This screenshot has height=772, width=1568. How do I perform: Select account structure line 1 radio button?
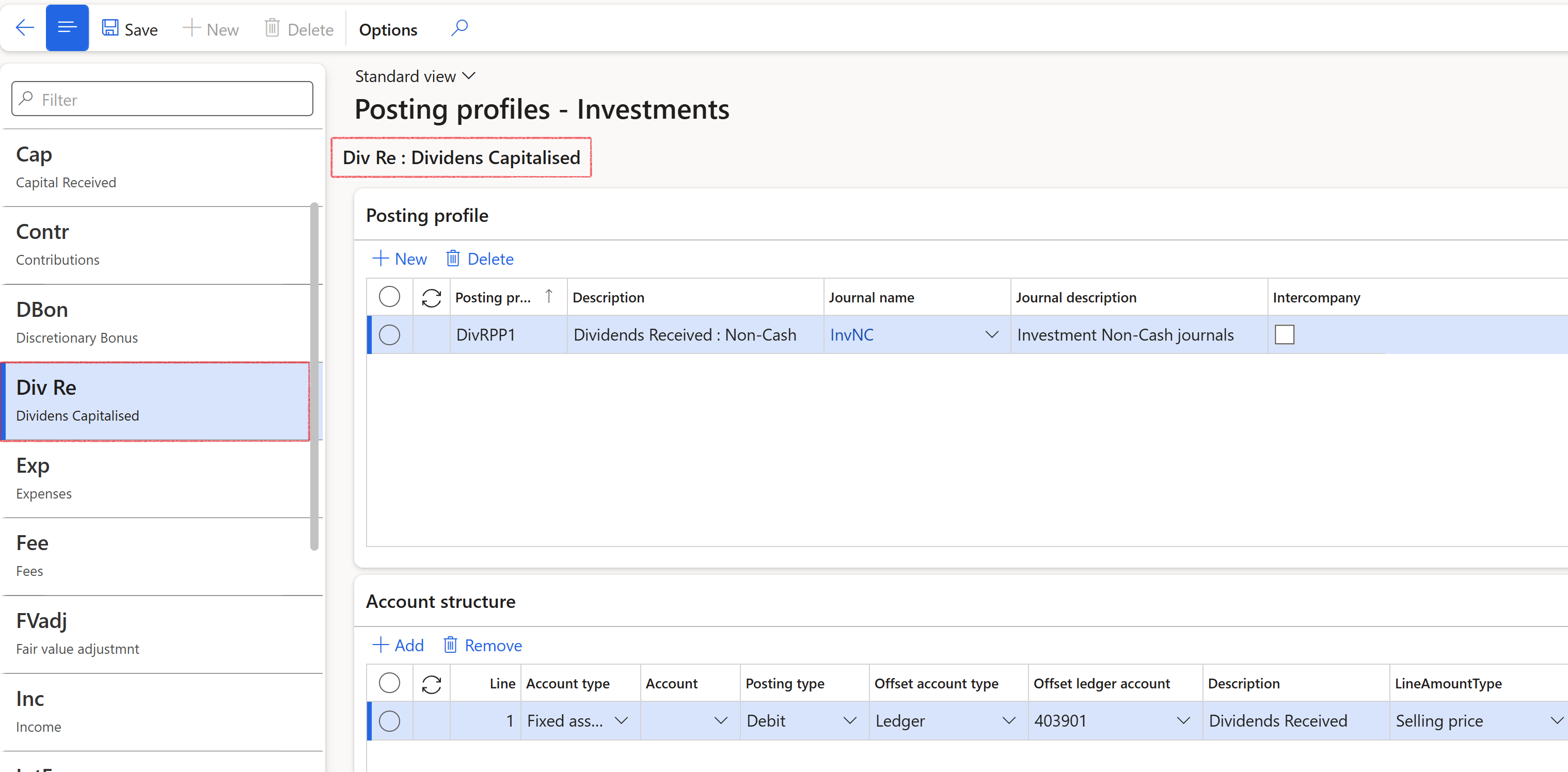coord(390,720)
